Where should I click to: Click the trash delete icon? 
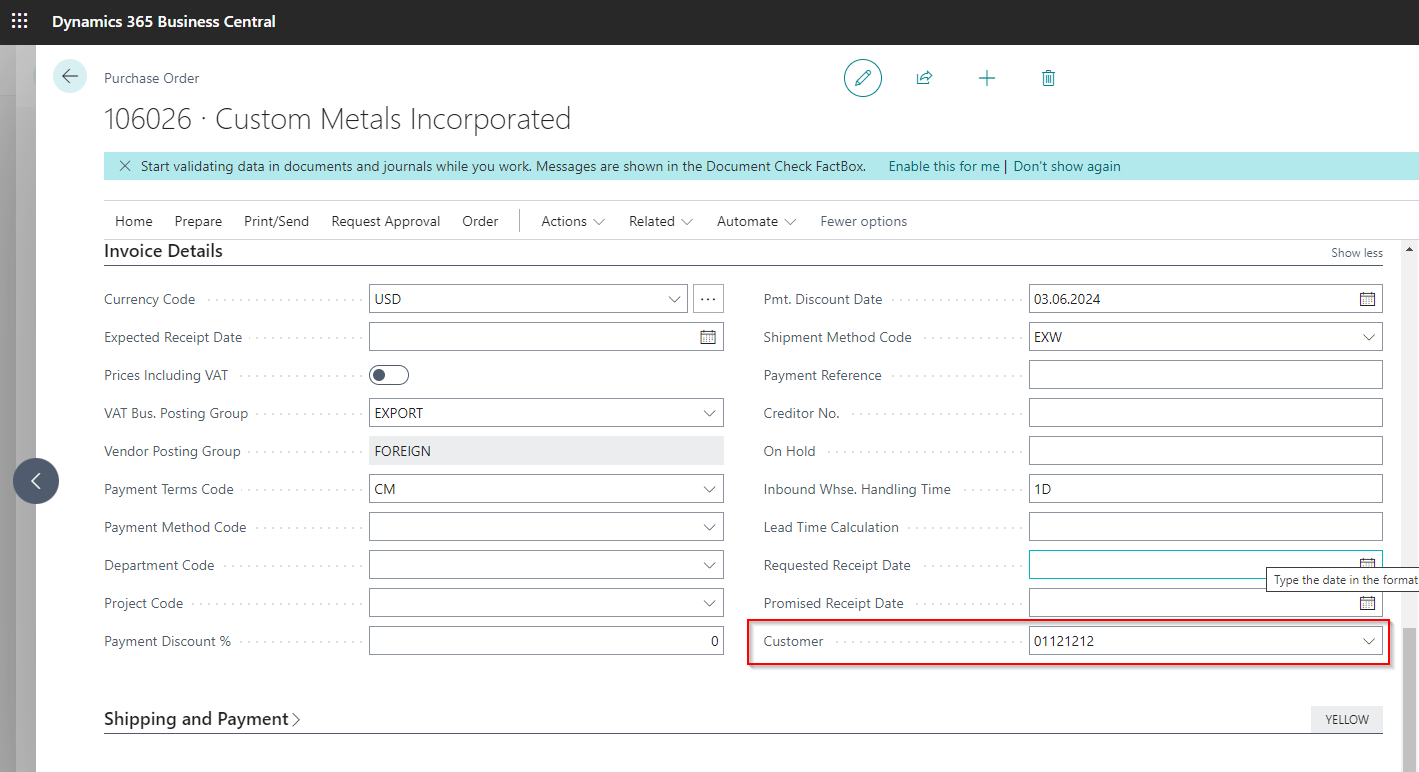click(x=1048, y=78)
